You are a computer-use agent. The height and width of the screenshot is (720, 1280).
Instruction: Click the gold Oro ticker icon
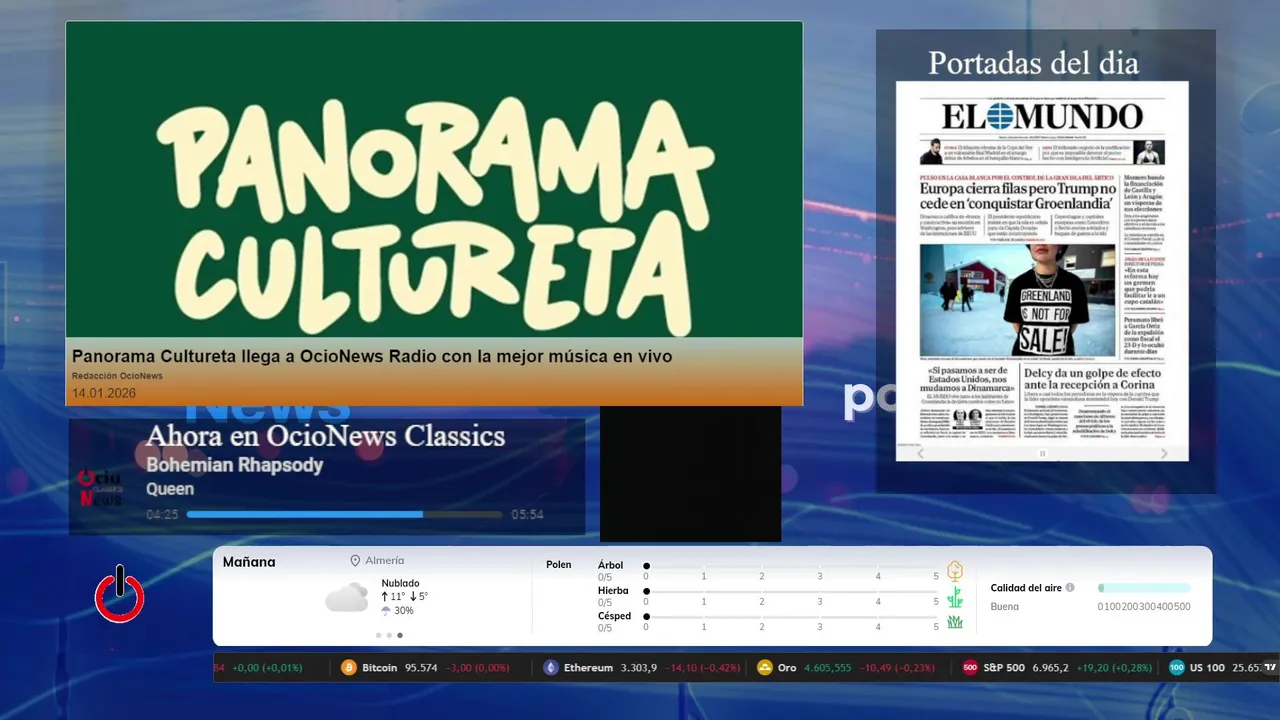(x=765, y=668)
